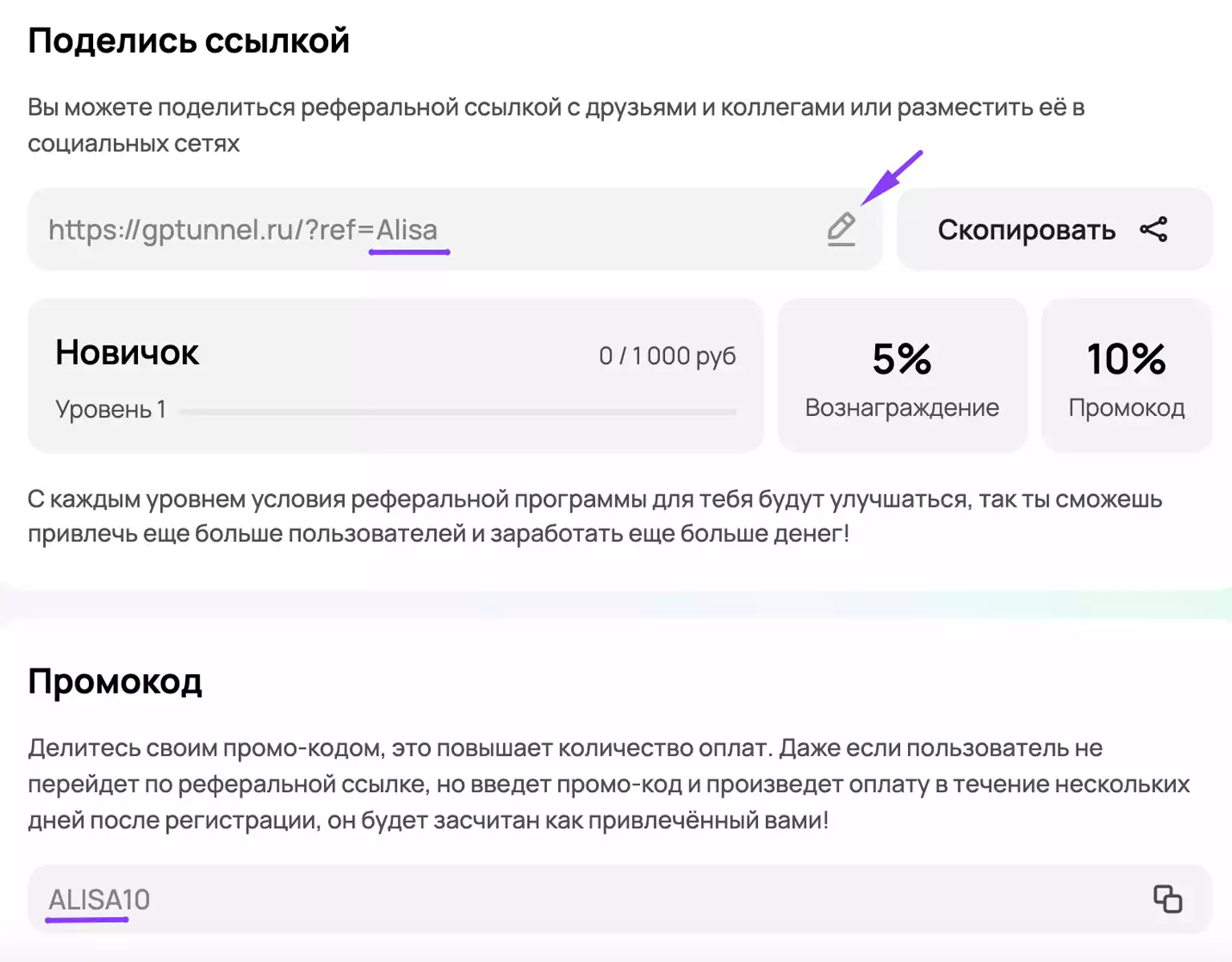Click the share icon next to Скопировать

(x=1153, y=229)
